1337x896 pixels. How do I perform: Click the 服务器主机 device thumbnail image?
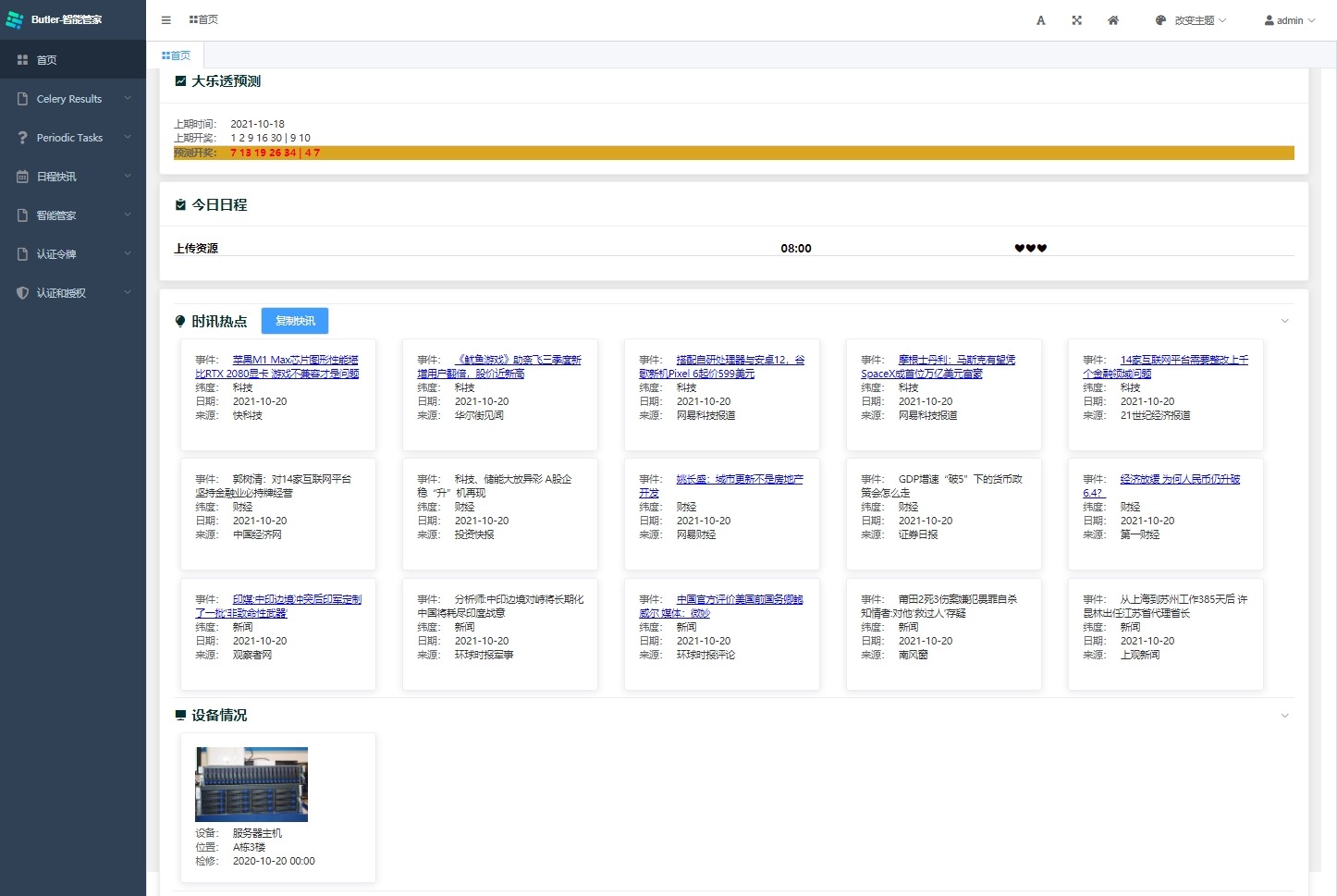click(251, 784)
